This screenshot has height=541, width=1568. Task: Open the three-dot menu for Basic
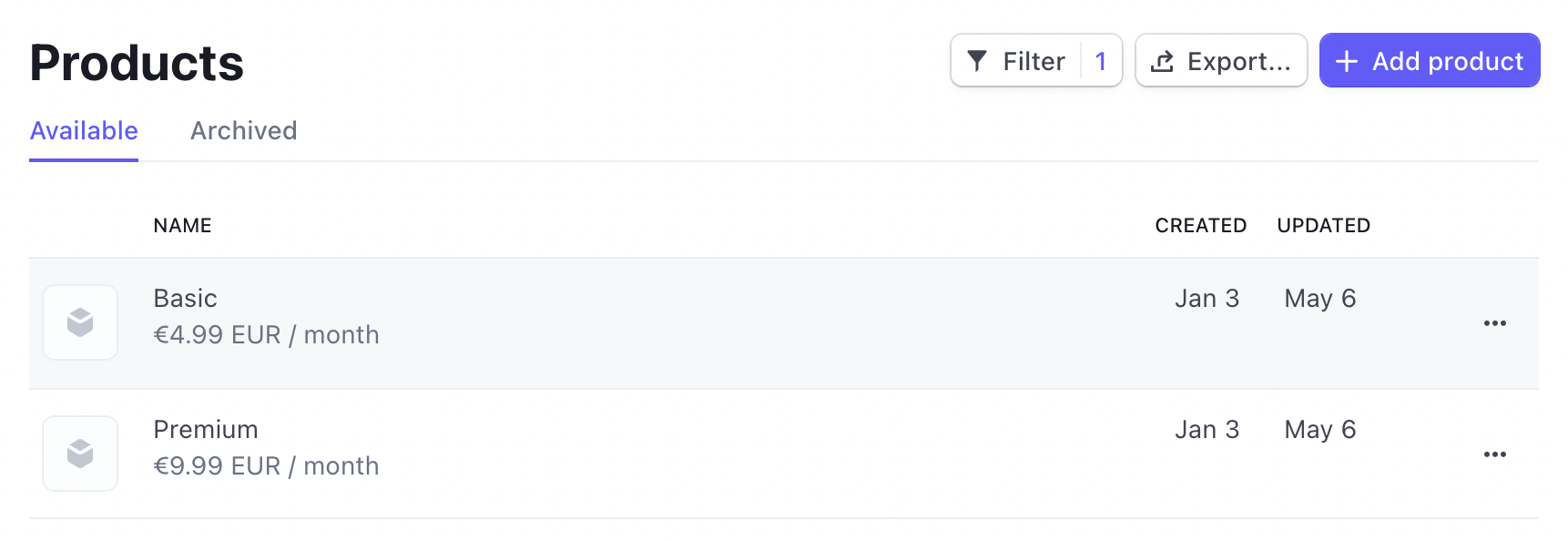(1494, 323)
